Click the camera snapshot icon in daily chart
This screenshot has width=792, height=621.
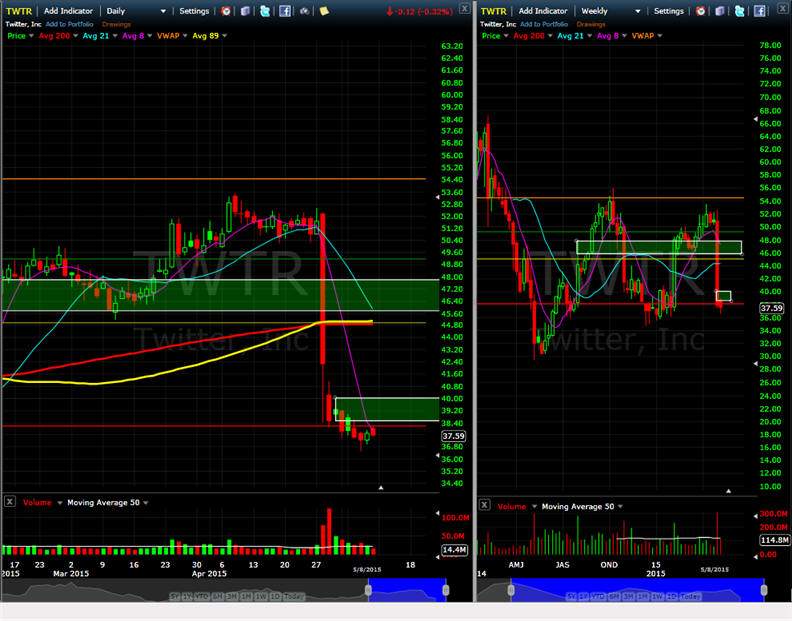304,11
